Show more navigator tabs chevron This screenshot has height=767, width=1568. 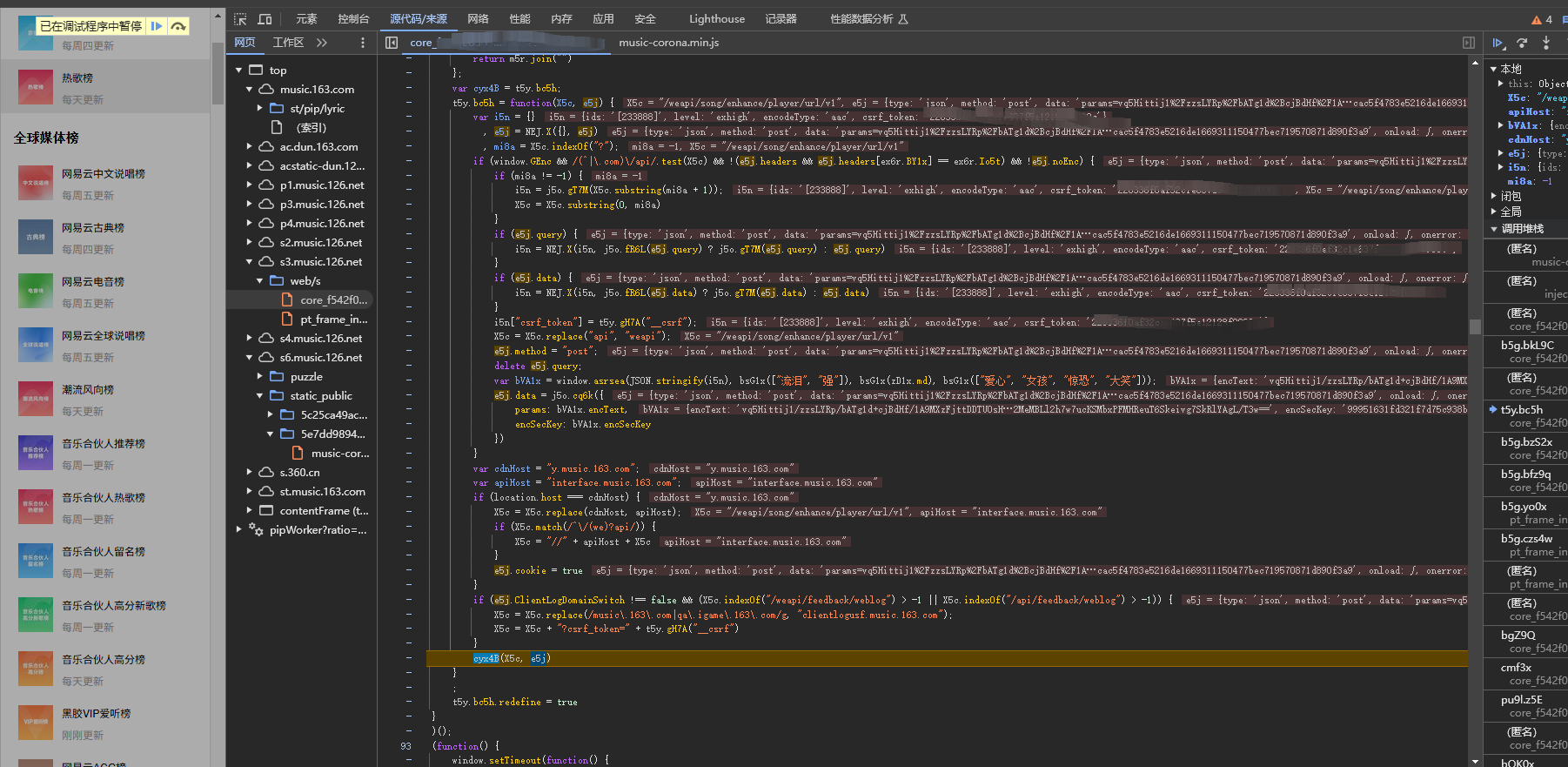[x=322, y=43]
